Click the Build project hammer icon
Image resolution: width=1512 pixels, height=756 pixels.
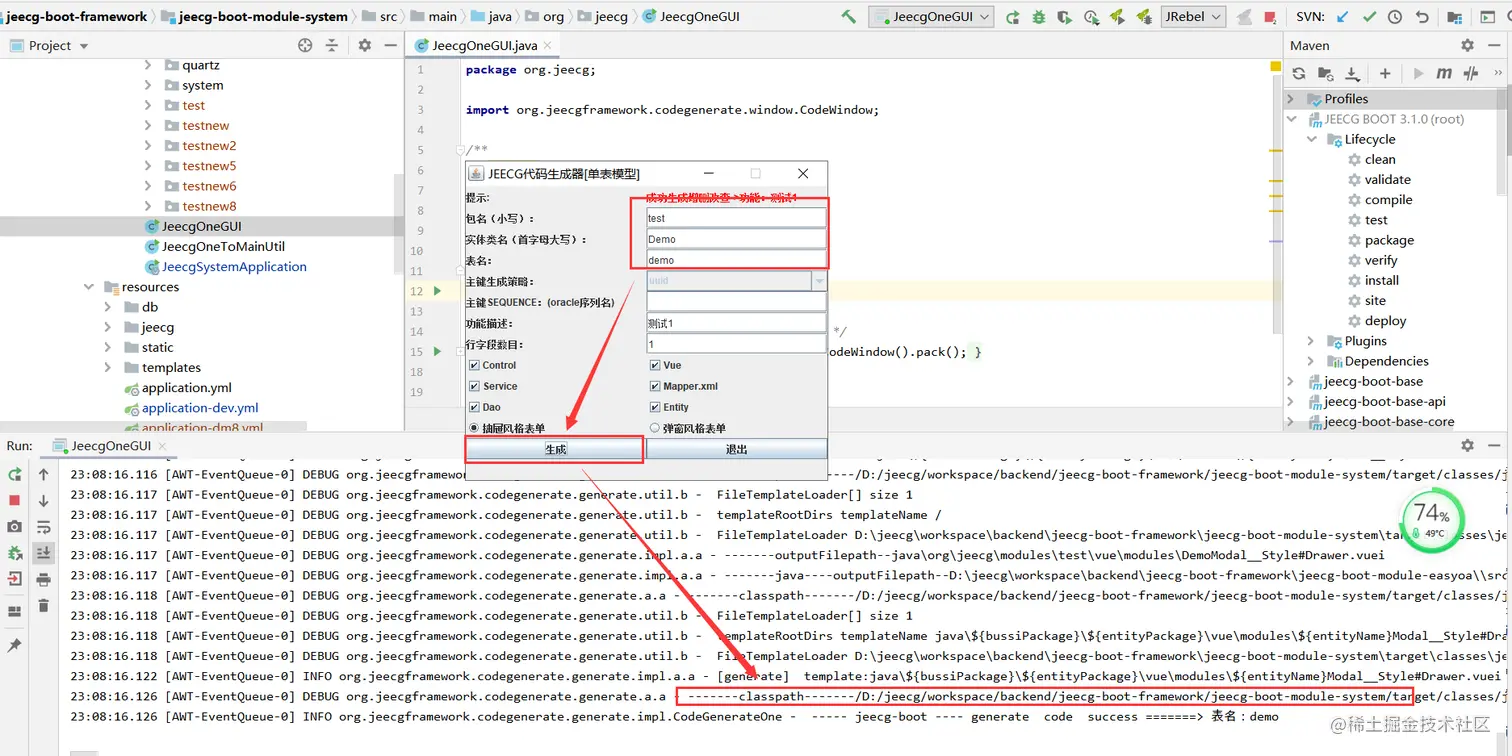click(x=849, y=17)
